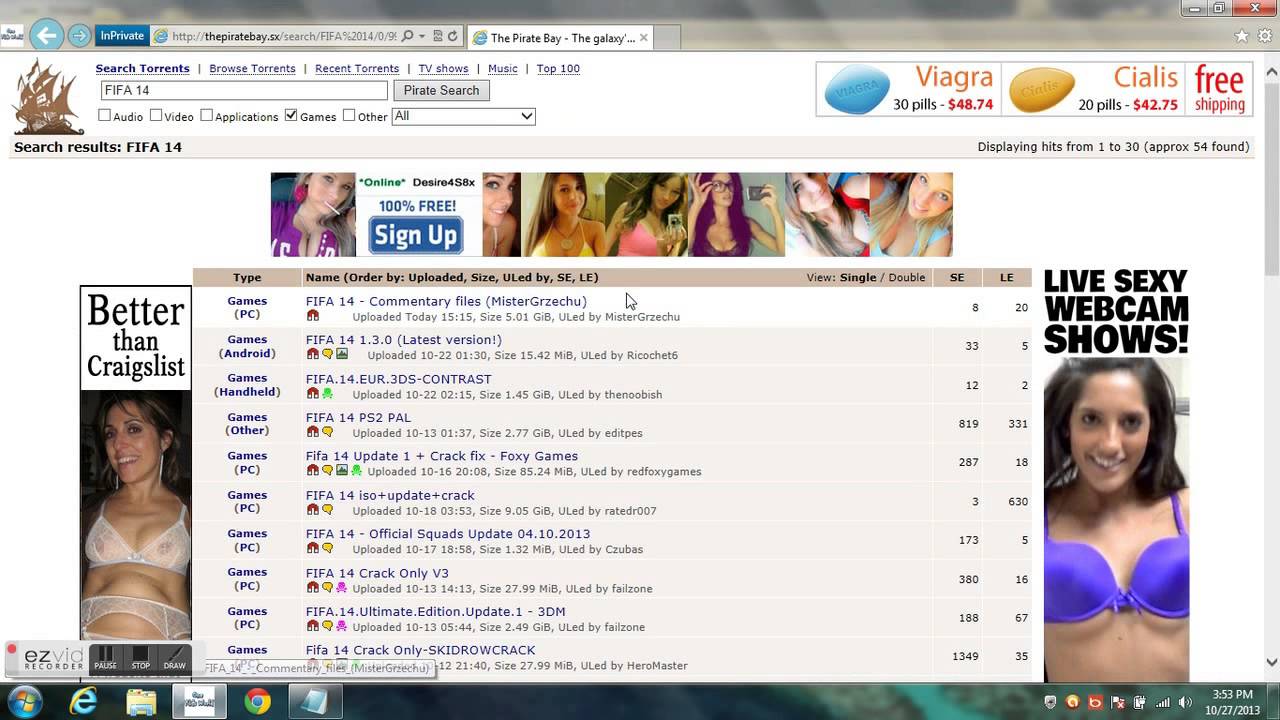The image size is (1280, 720).
Task: Click The Pirate Bay ship logo
Action: (48, 96)
